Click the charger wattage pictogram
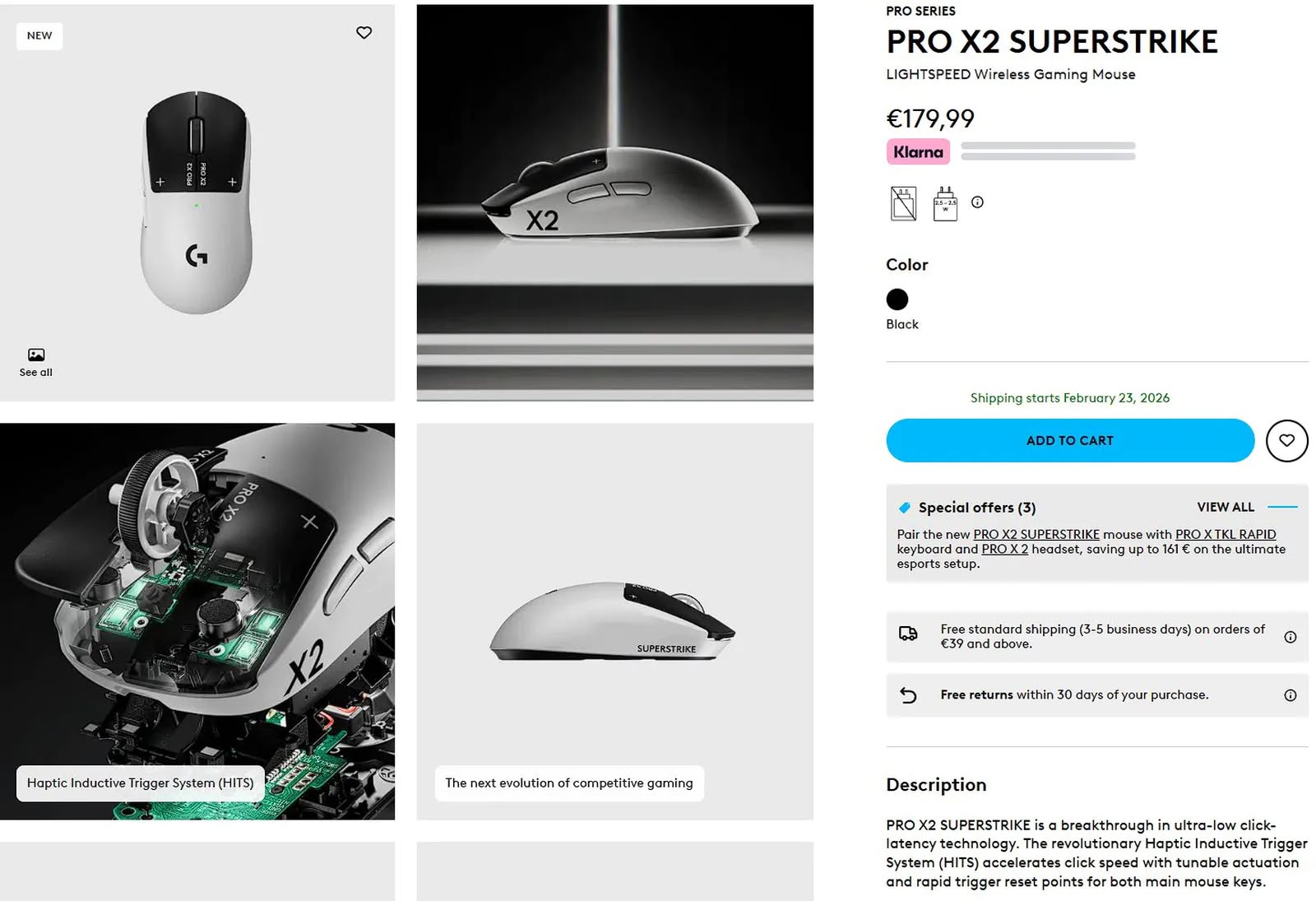 click(x=945, y=203)
